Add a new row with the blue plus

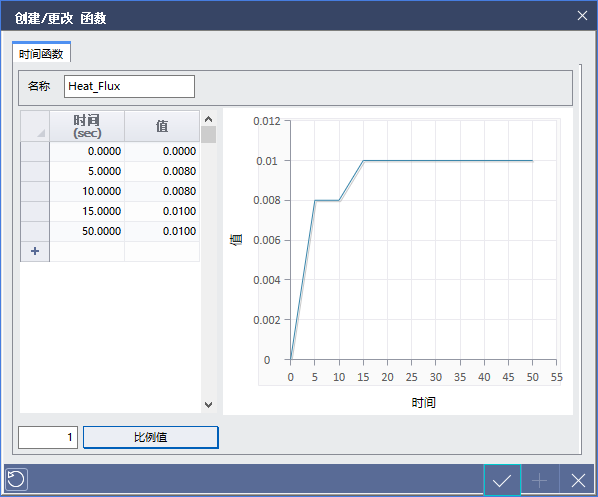[35, 251]
